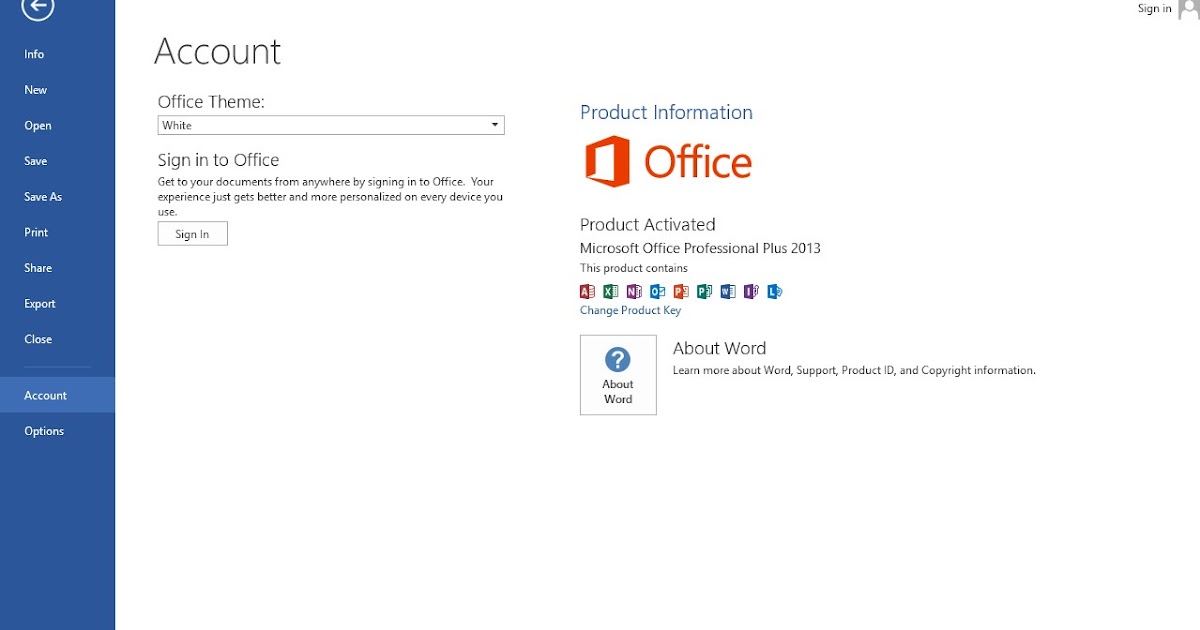The height and width of the screenshot is (630, 1200).
Task: Click the Excel app icon
Action: 610,292
